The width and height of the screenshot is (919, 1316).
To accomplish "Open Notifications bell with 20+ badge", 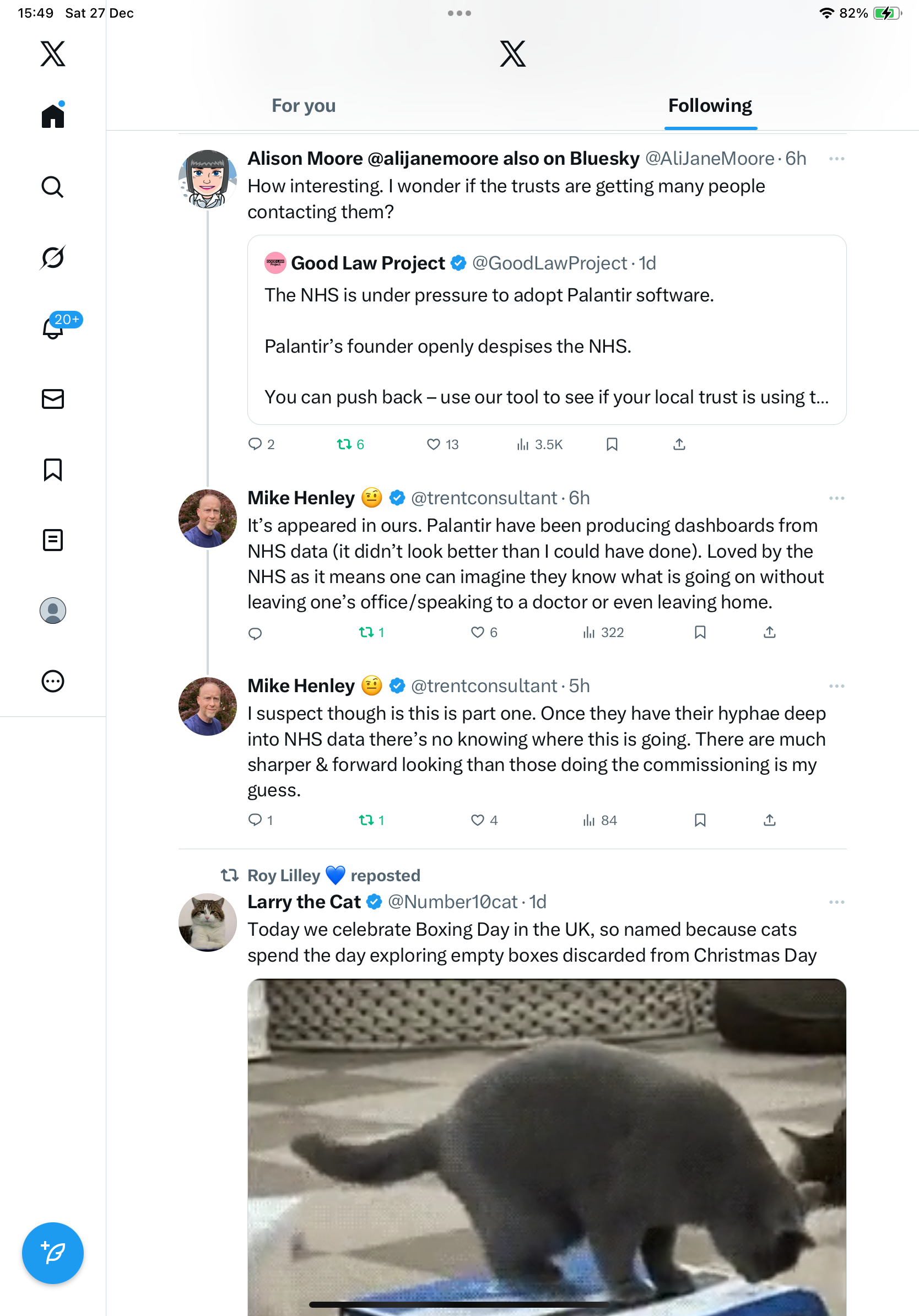I will coord(54,328).
